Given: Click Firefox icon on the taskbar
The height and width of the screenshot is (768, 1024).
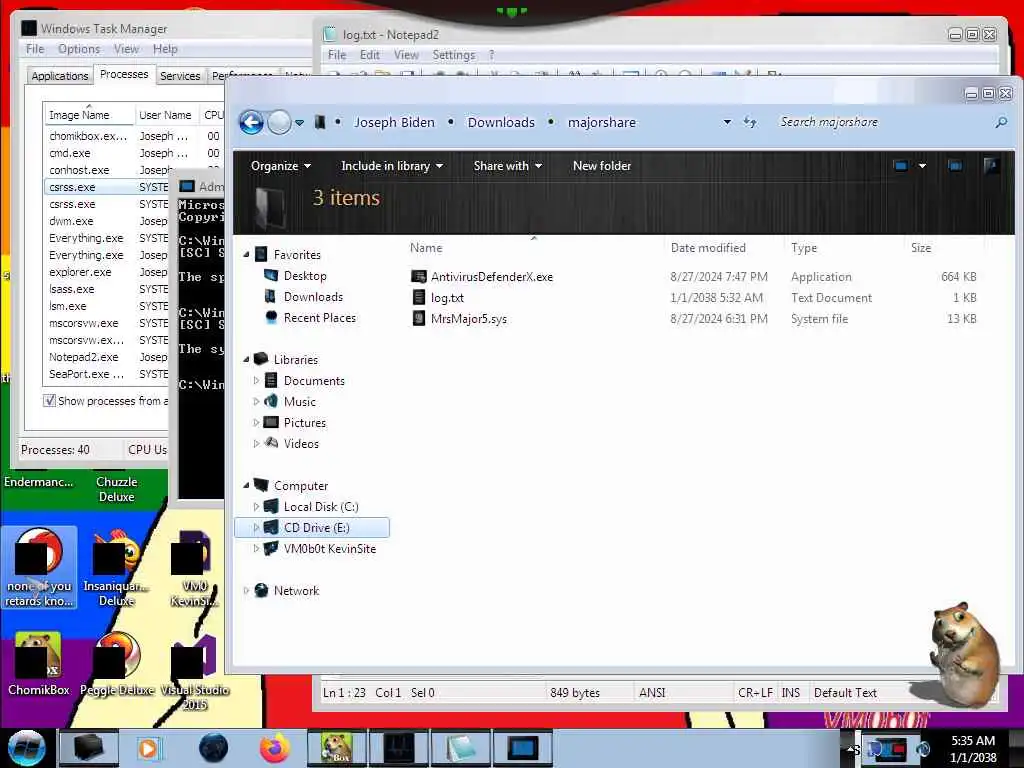Looking at the screenshot, I should 275,748.
